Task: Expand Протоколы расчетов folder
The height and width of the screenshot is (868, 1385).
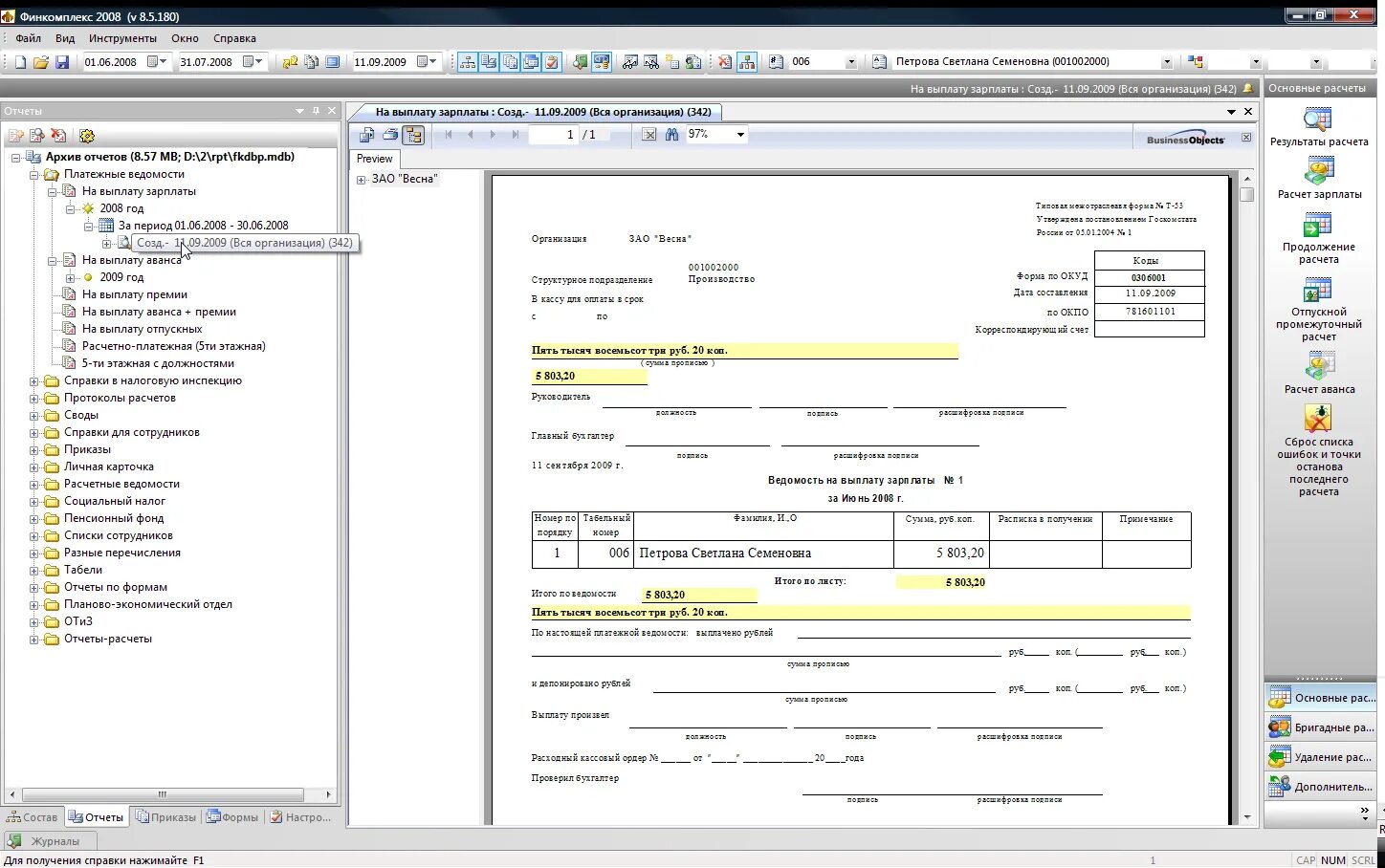Action: (x=33, y=399)
